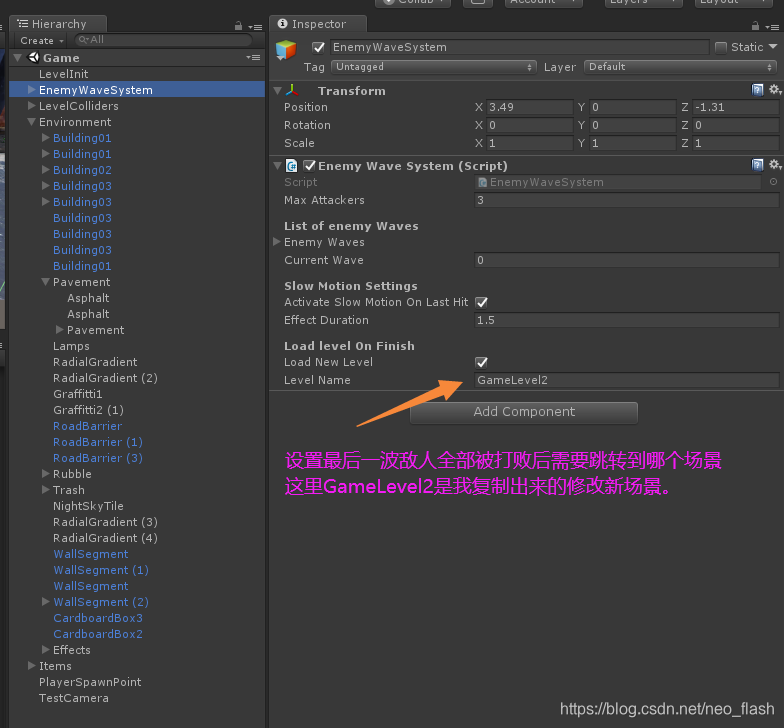Click the Max Attackers value field
This screenshot has width=784, height=728.
coord(626,200)
